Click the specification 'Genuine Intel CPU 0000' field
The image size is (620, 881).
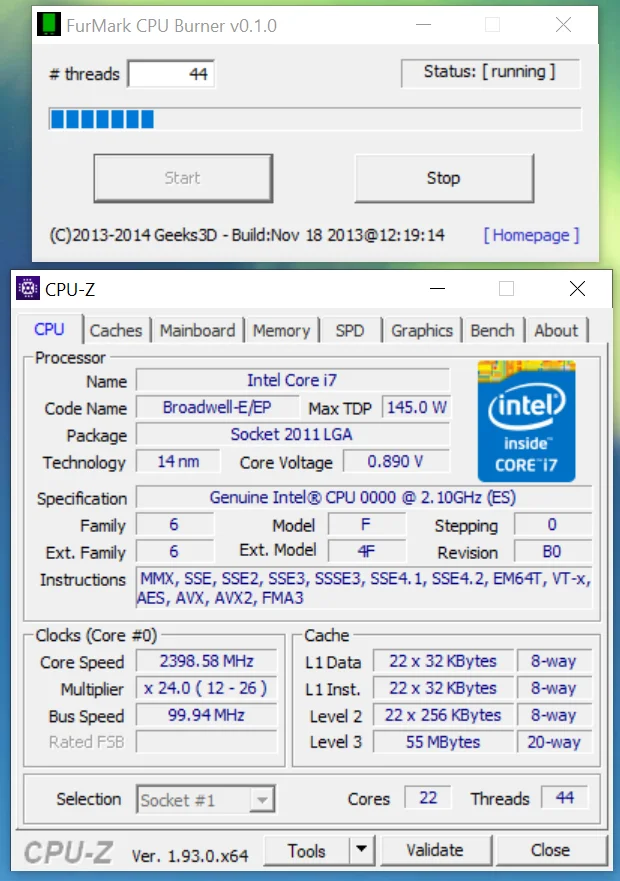364,497
